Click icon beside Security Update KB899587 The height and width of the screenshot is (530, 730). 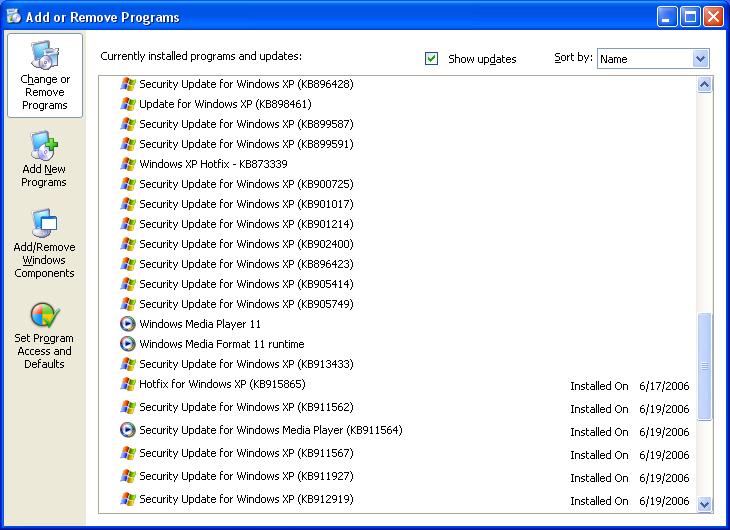(x=128, y=124)
